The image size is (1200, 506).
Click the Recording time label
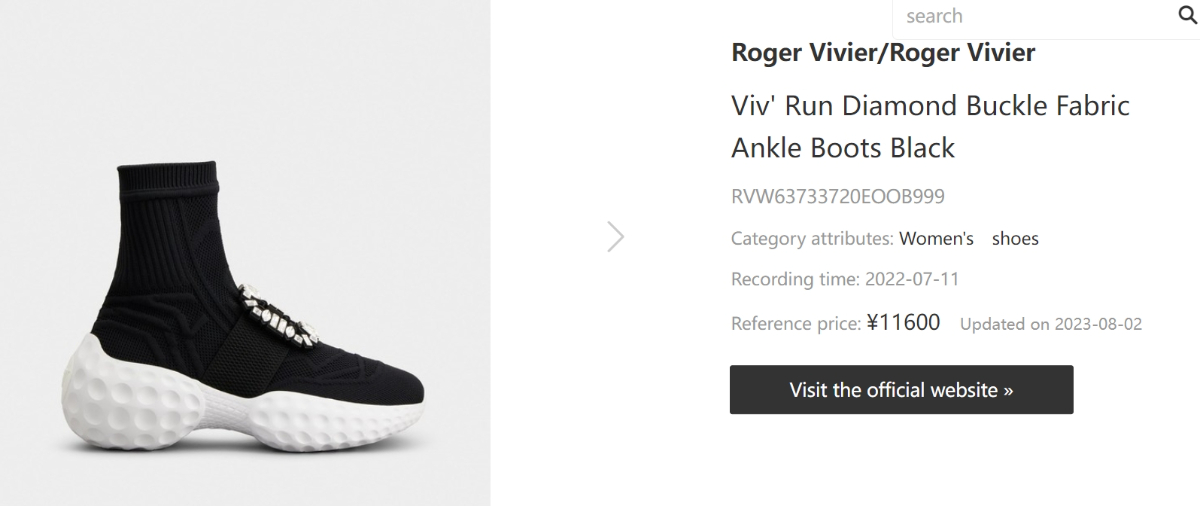[x=795, y=279]
